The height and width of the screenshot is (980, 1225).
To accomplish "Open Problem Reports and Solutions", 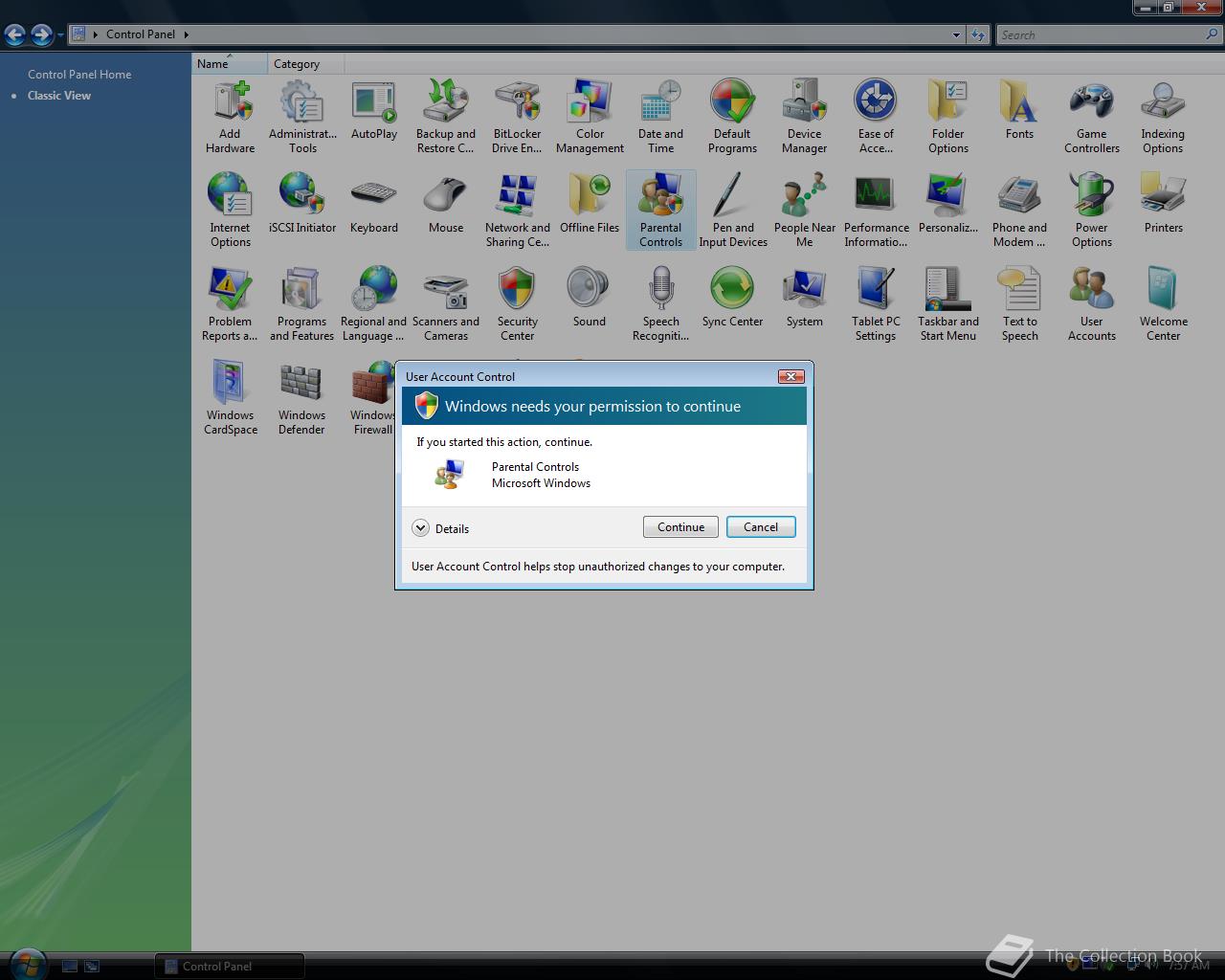I will (x=230, y=304).
